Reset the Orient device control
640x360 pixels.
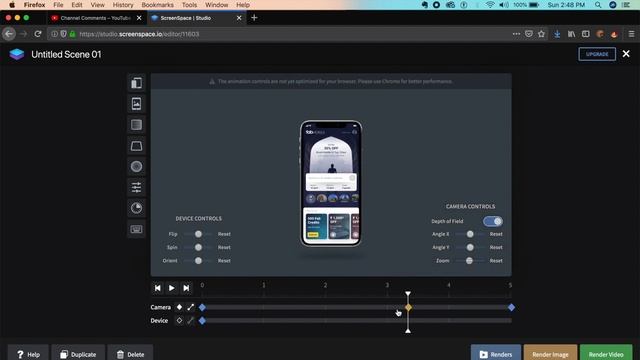click(224, 260)
